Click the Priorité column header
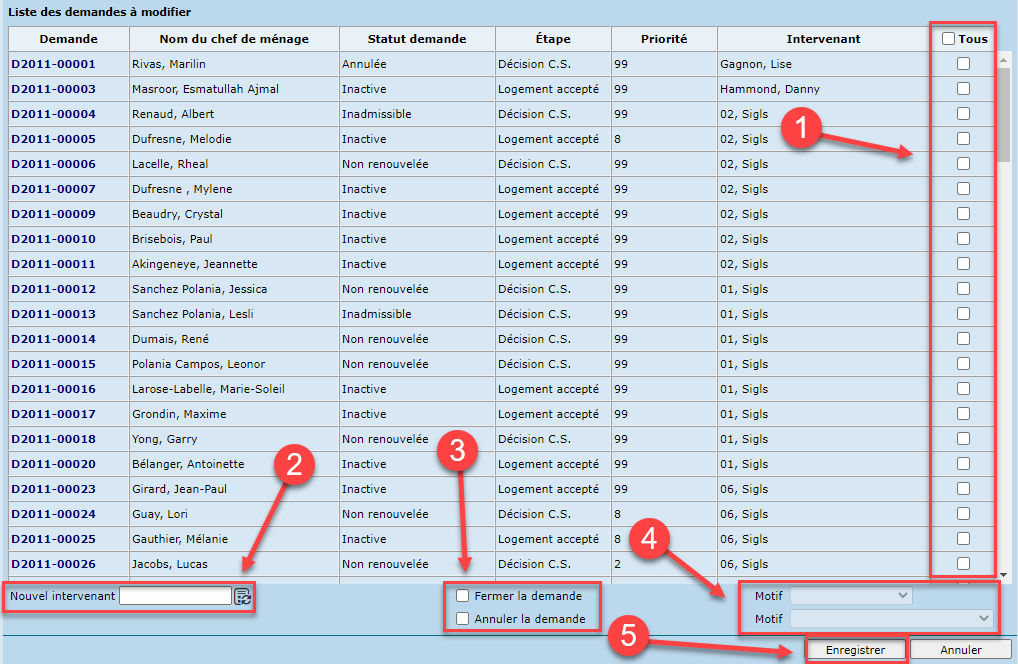The height and width of the screenshot is (664, 1018). click(664, 39)
